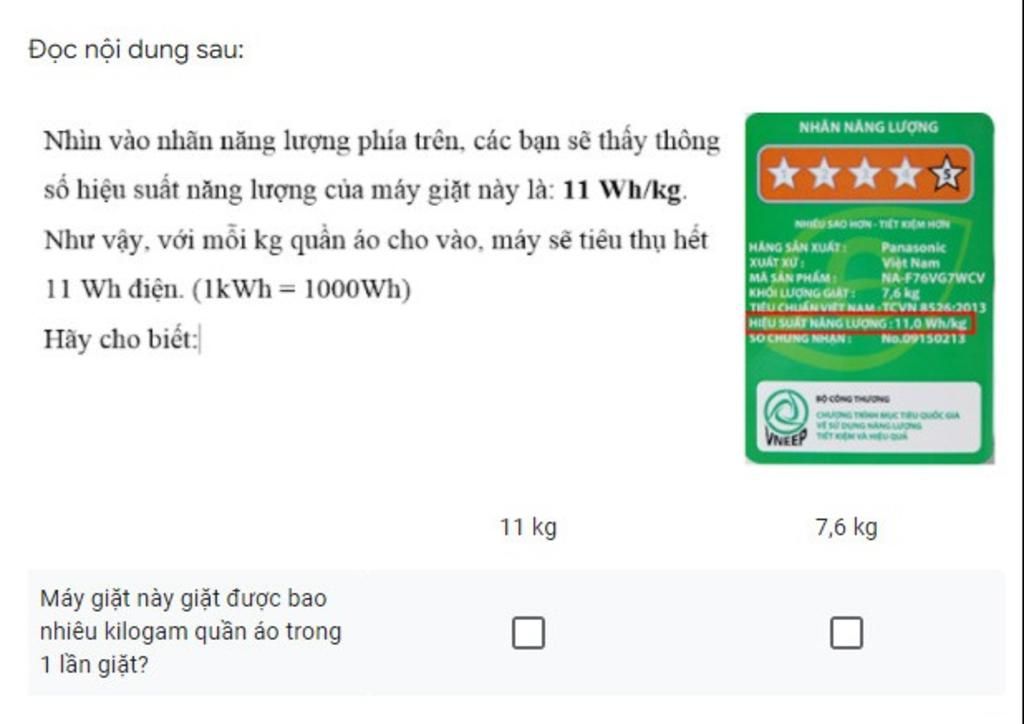
Task: Select the '7,6 kg' column header
Action: (846, 527)
